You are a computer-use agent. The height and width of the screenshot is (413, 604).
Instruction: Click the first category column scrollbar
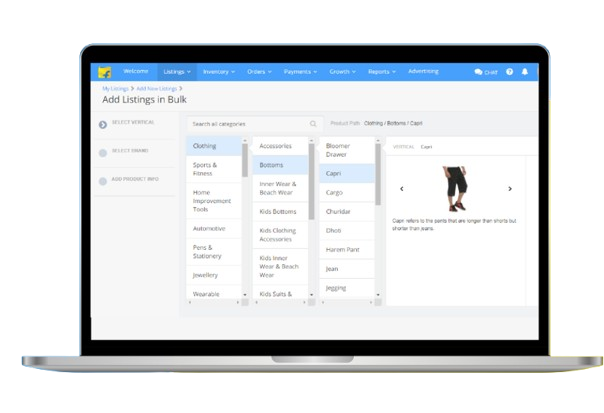[x=245, y=160]
